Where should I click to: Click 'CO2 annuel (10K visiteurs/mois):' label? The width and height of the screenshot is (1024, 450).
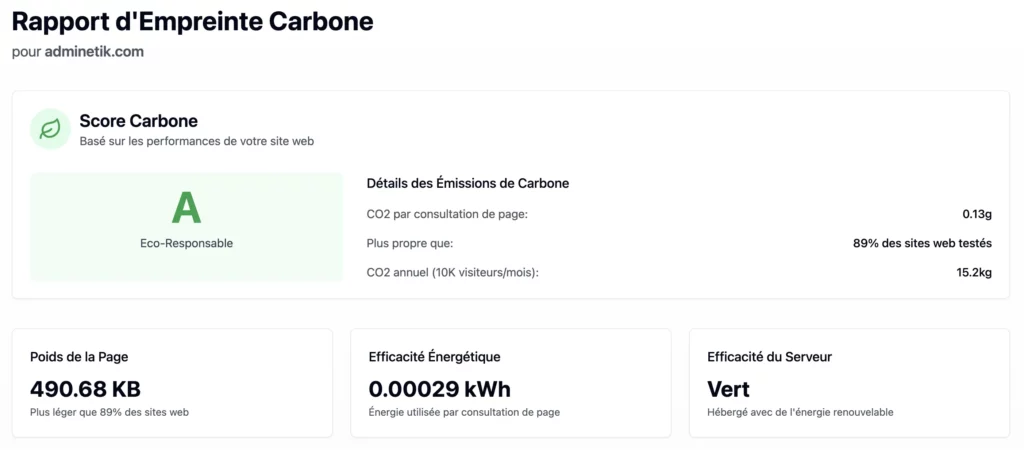coord(453,273)
